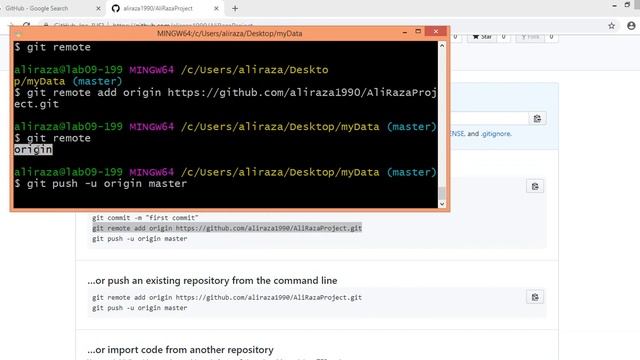This screenshot has width=640, height=360.
Task: Minimize the MINGW64 terminal window
Action: pyautogui.click(x=404, y=32)
